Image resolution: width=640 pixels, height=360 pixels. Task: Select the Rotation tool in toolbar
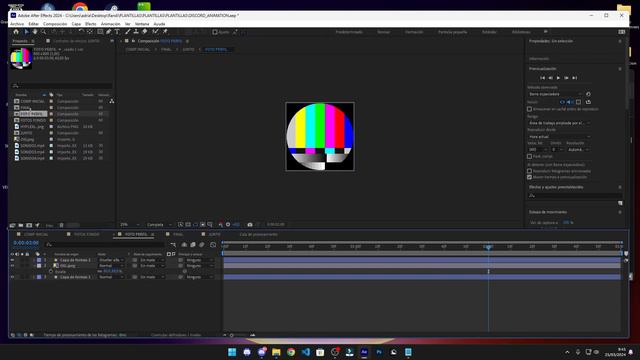[x=81, y=31]
